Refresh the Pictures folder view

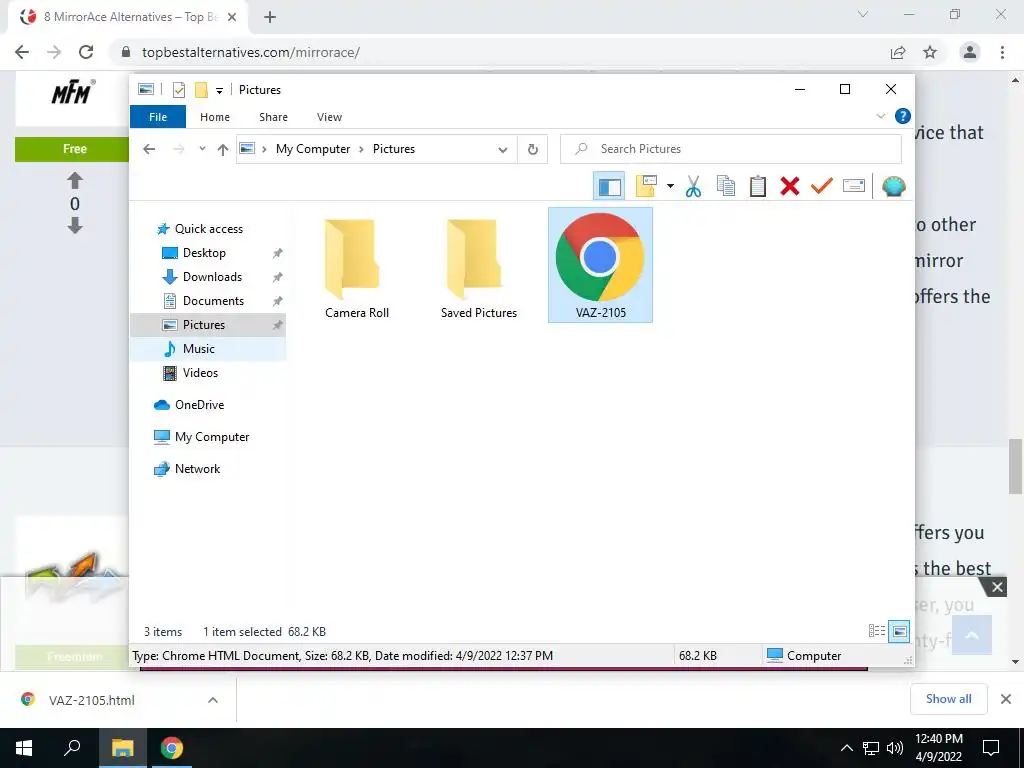point(533,149)
